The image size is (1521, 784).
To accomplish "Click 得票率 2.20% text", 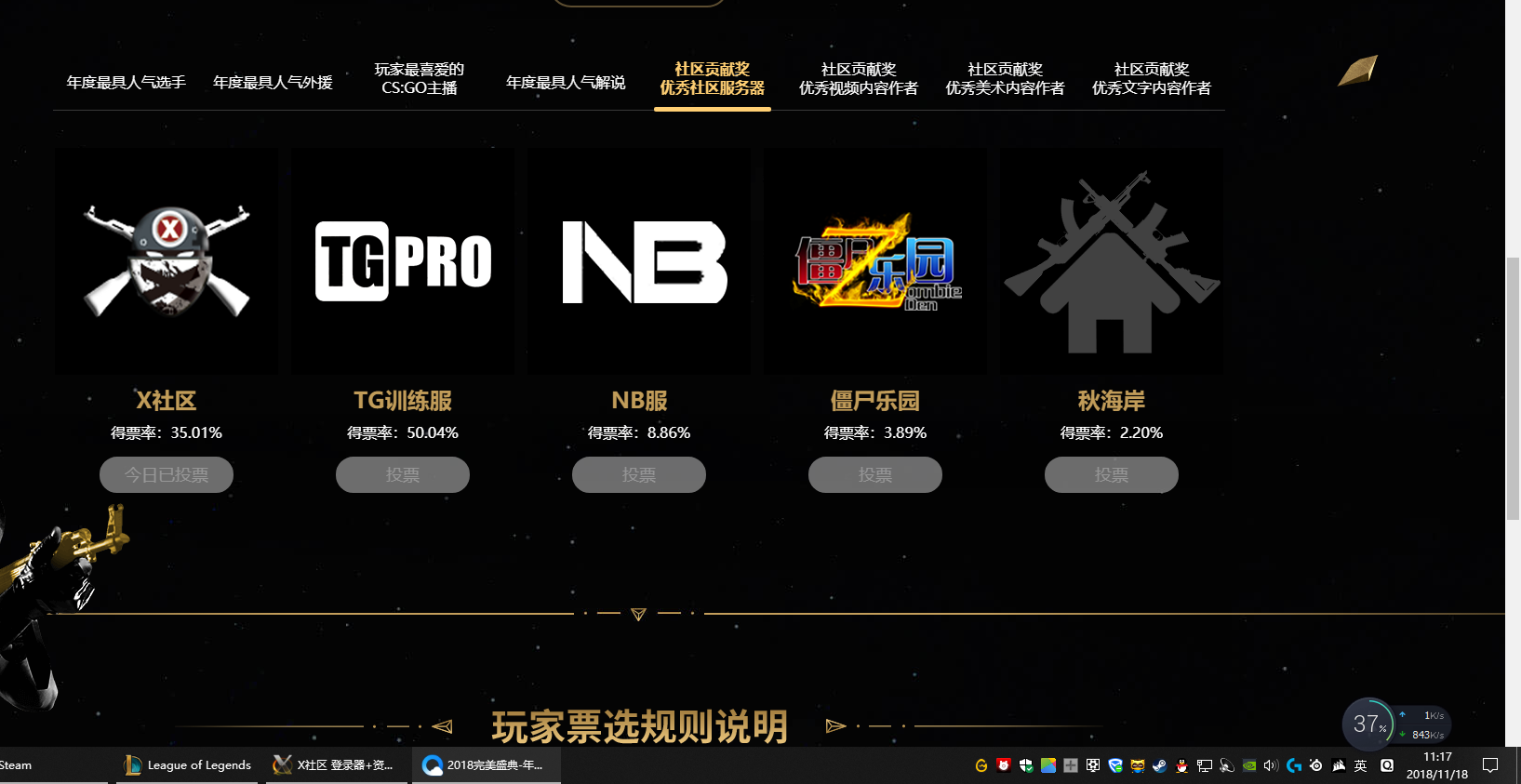I will (x=1112, y=432).
